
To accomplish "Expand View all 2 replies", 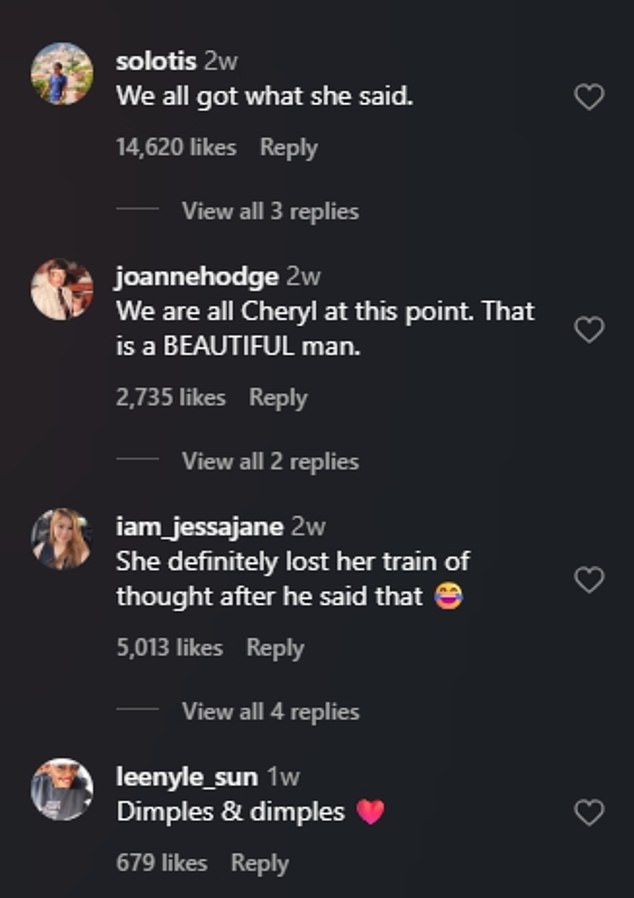I will point(269,461).
